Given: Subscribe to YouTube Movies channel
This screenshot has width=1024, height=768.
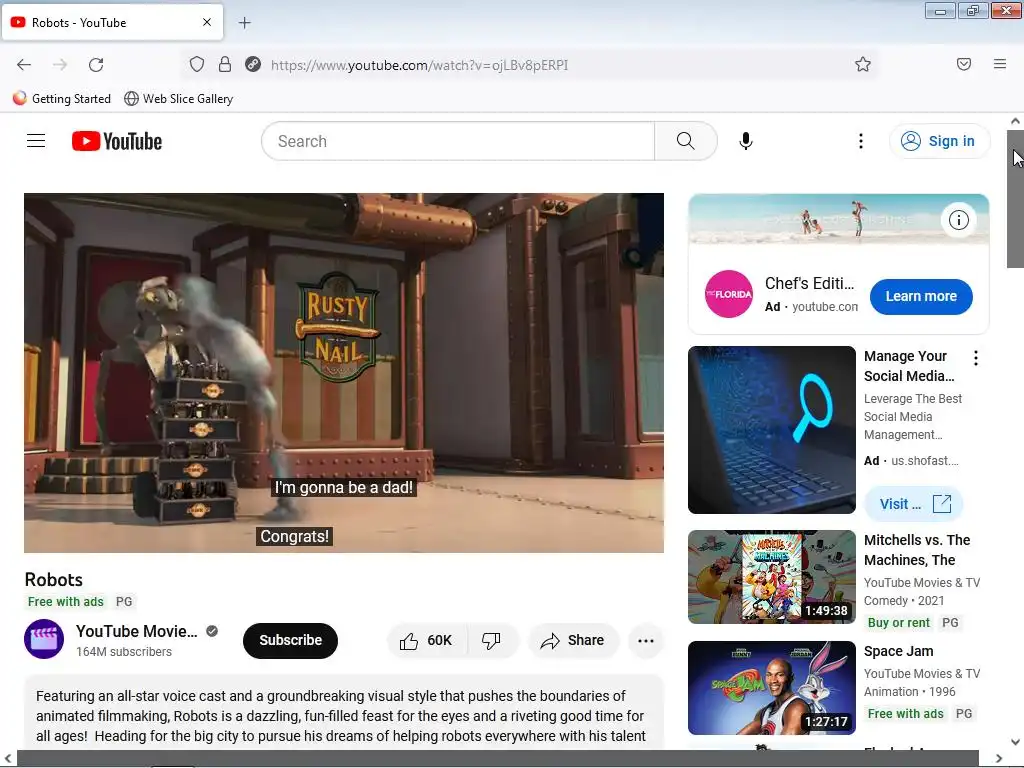Looking at the screenshot, I should (291, 641).
